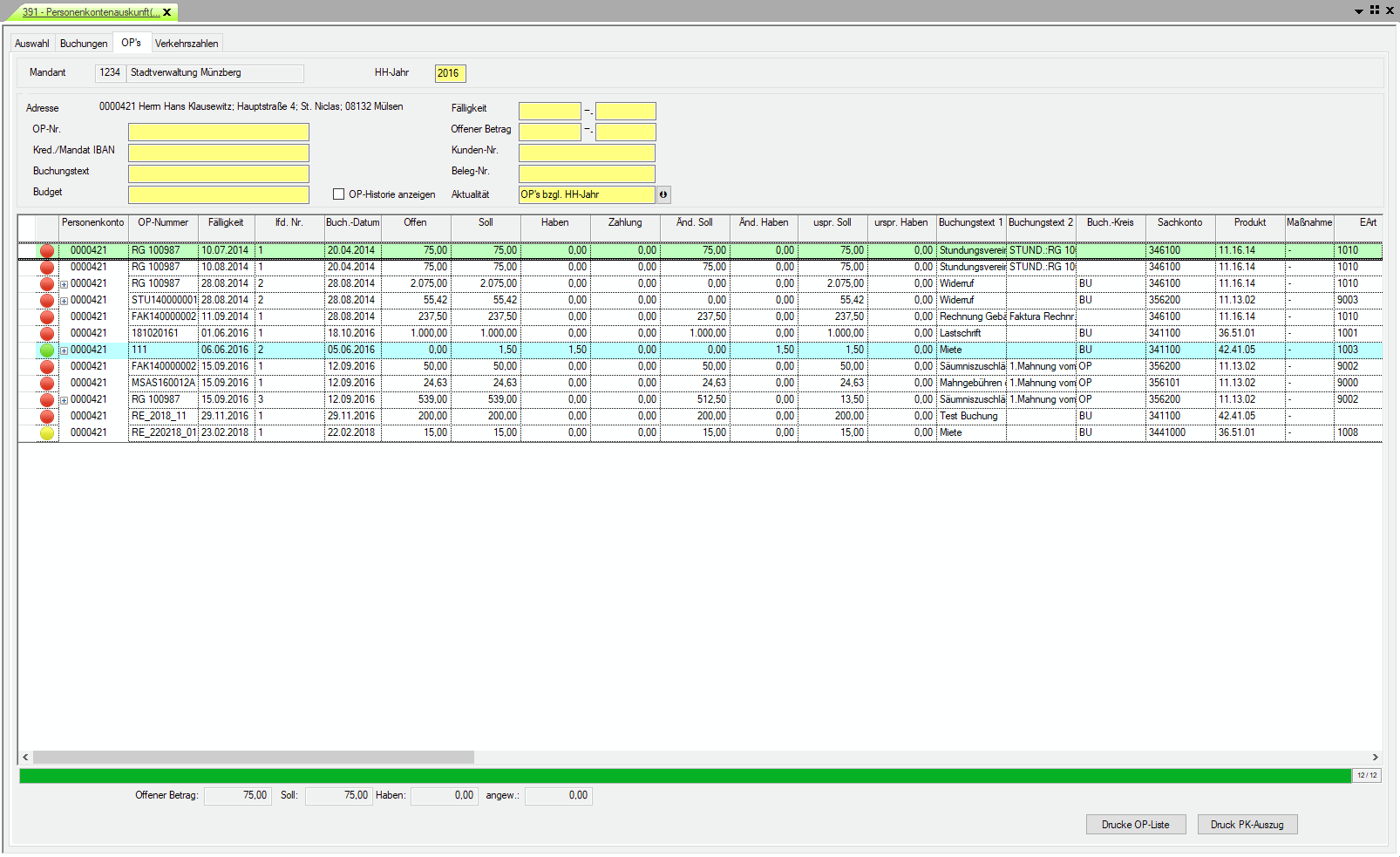
Task: Open the Verkehrszahlen tab
Action: [x=187, y=44]
